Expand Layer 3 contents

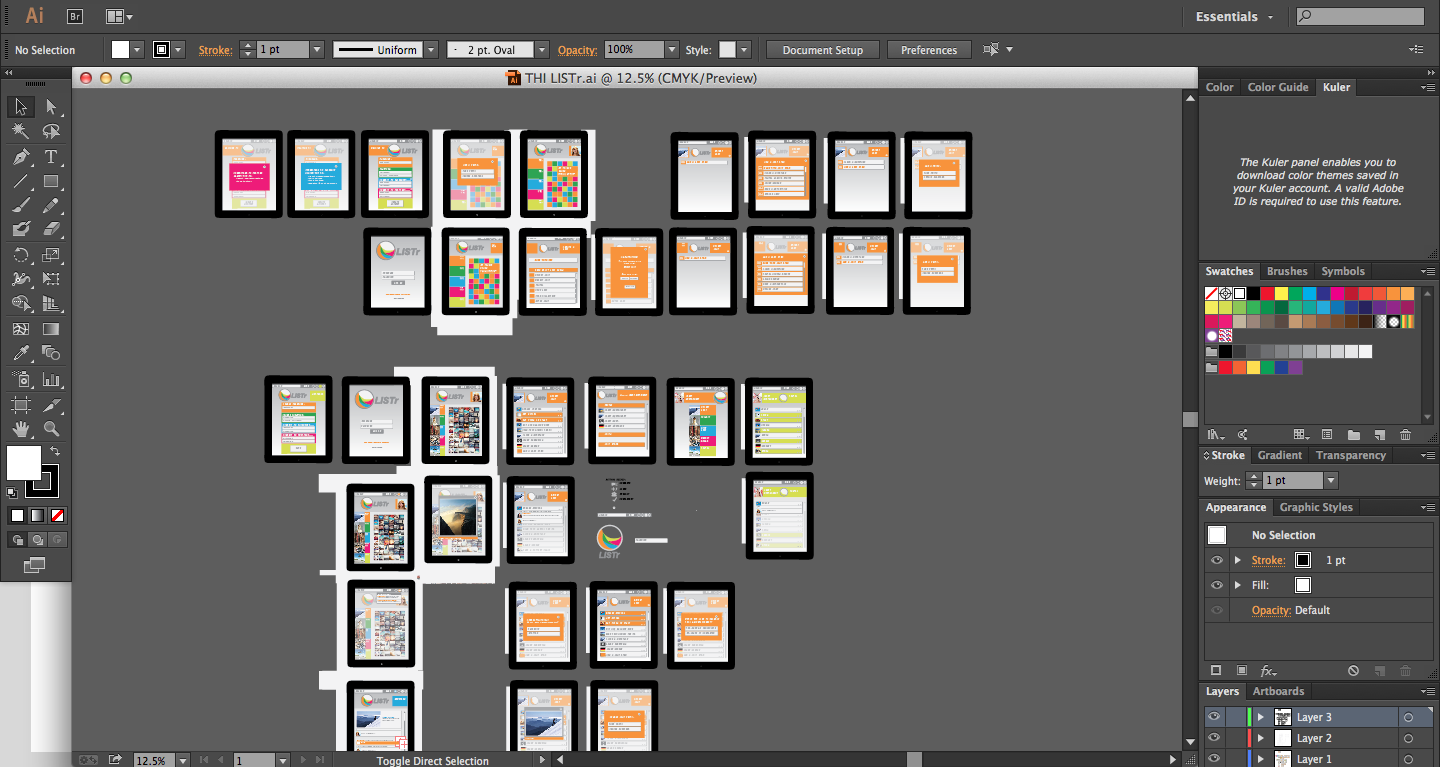coord(1261,717)
